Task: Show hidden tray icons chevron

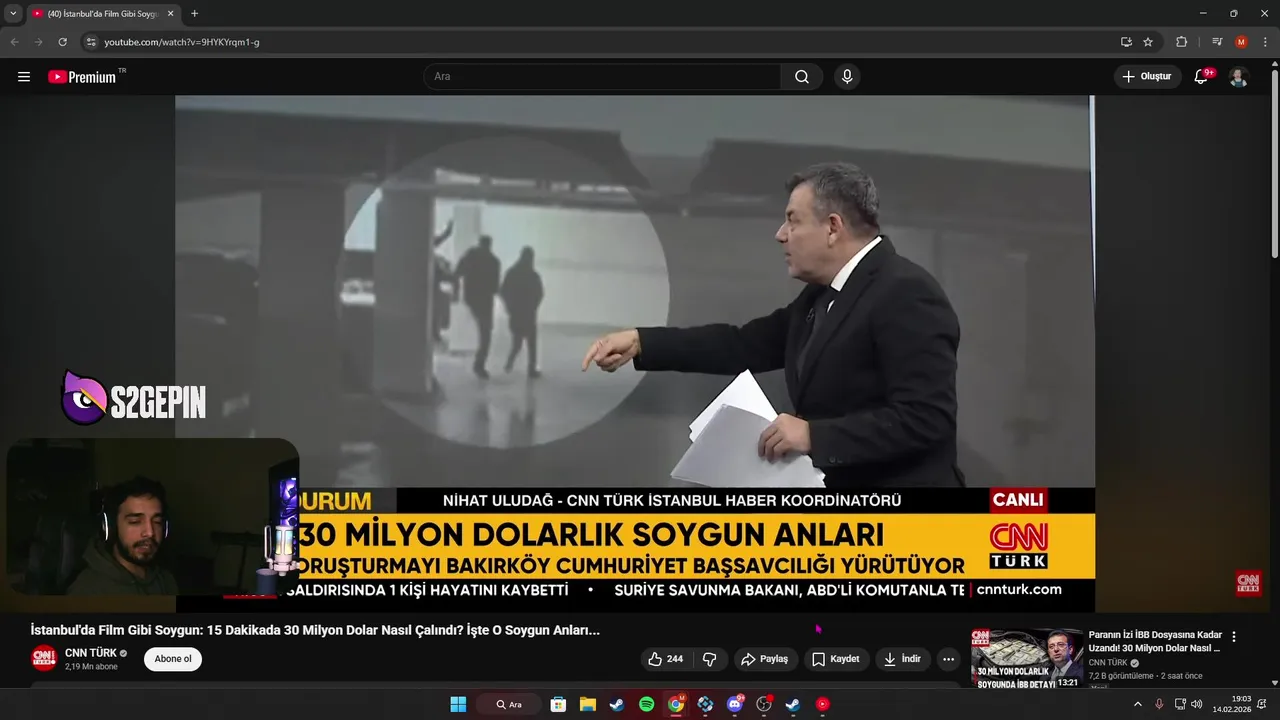Action: [1137, 704]
